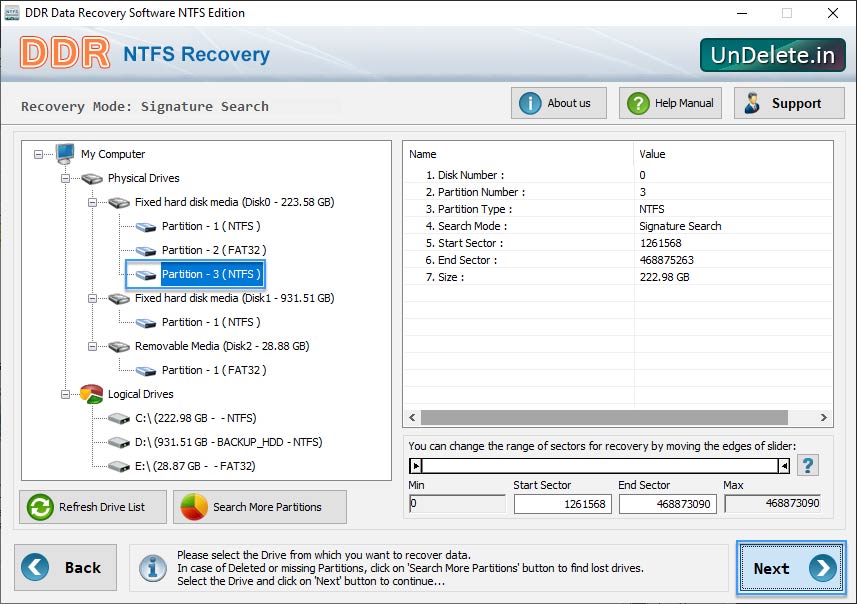Minimize the DDR Data Recovery window
This screenshot has height=604, width=857.
point(742,13)
